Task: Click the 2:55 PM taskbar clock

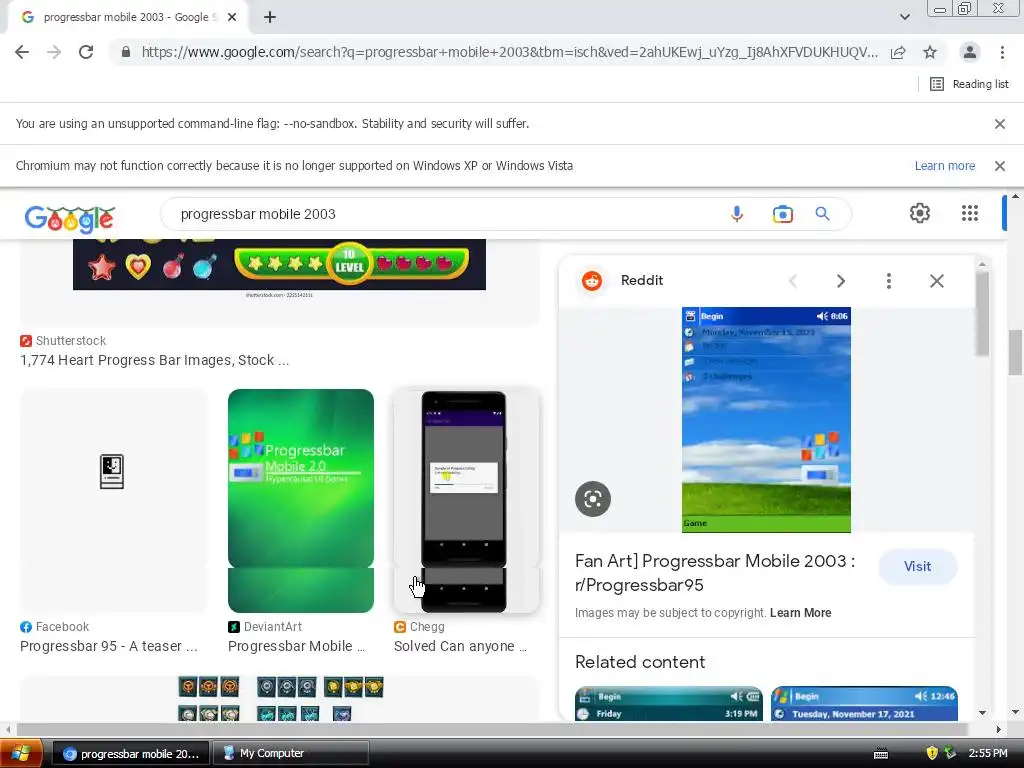Action: coord(988,754)
